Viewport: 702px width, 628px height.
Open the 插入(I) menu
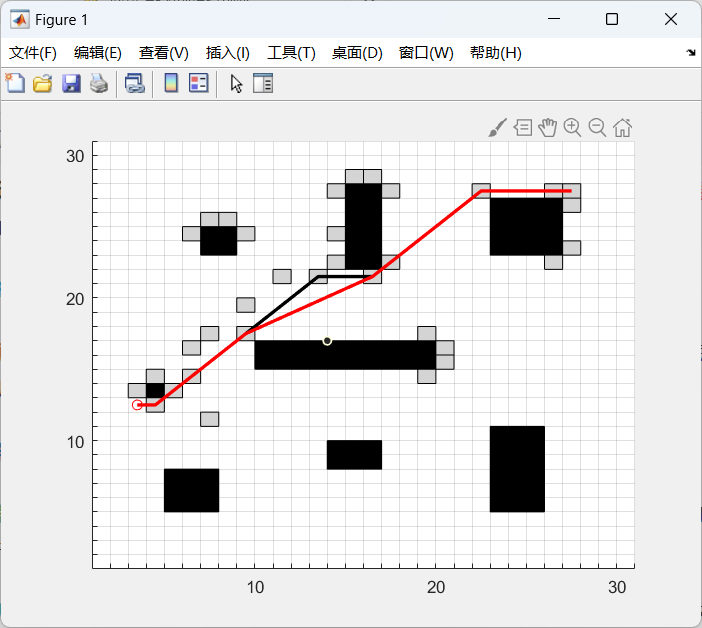(x=227, y=53)
